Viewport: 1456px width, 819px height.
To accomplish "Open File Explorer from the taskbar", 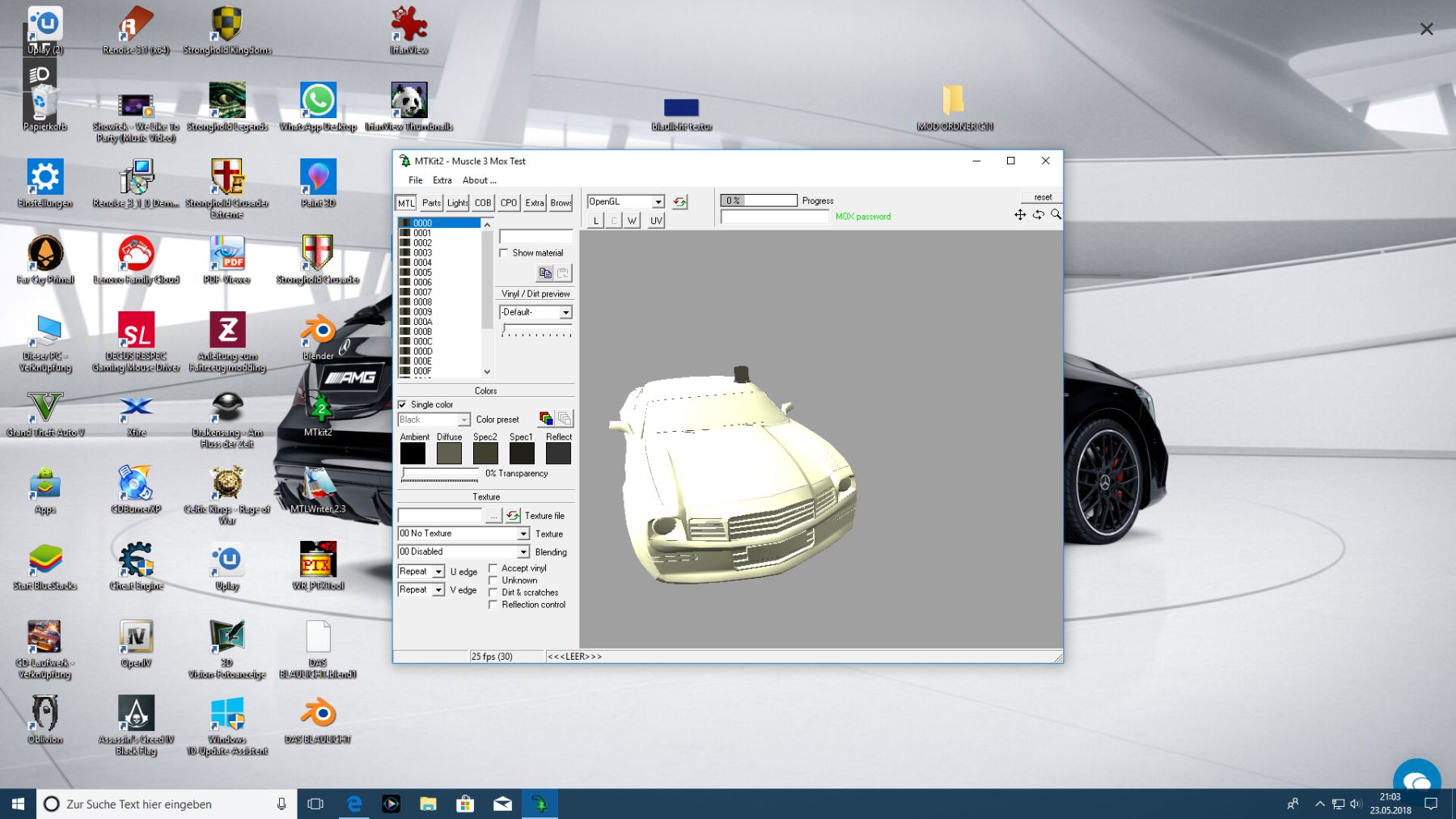I will coord(428,804).
